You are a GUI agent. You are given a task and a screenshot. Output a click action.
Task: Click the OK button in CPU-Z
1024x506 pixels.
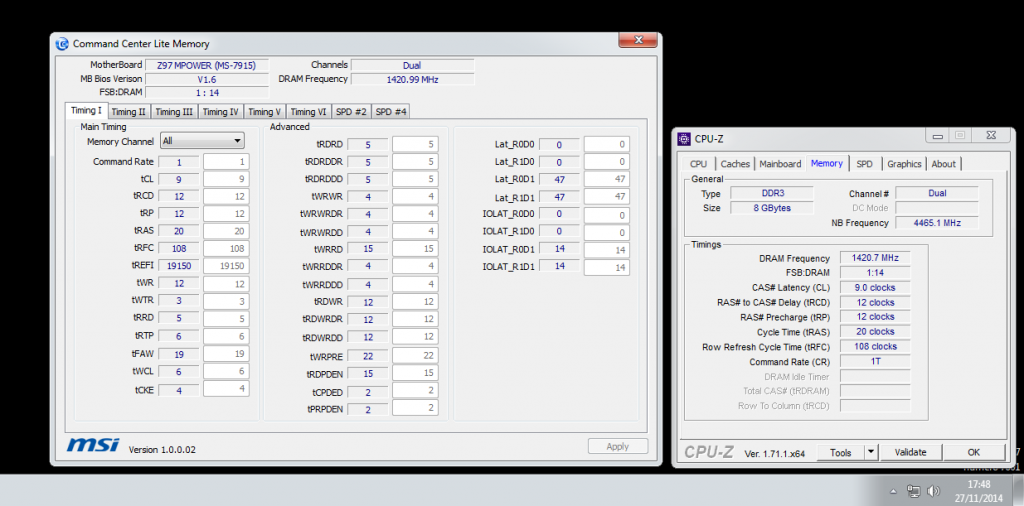coord(974,452)
